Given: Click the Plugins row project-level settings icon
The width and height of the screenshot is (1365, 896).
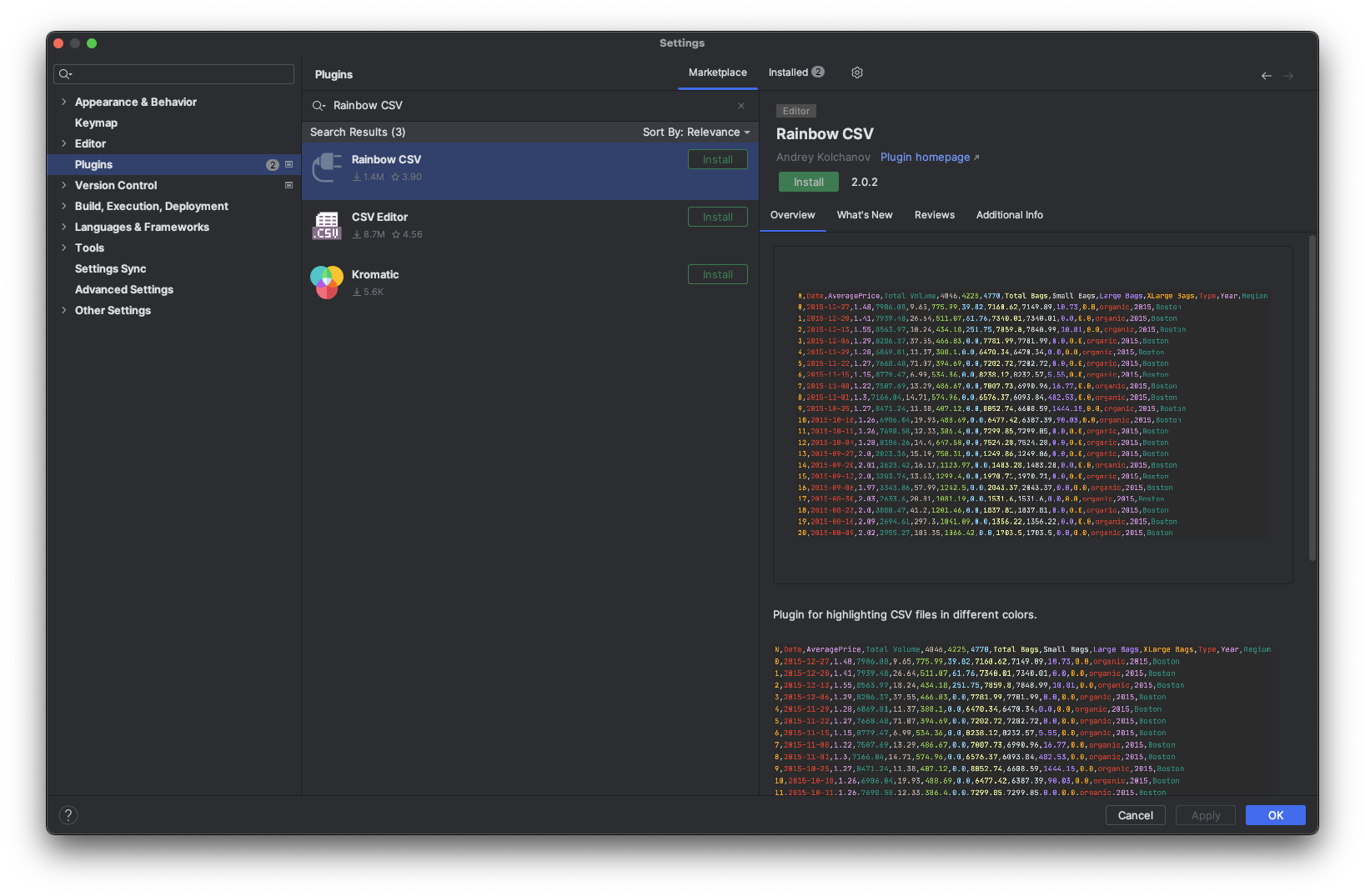Looking at the screenshot, I should tap(289, 164).
